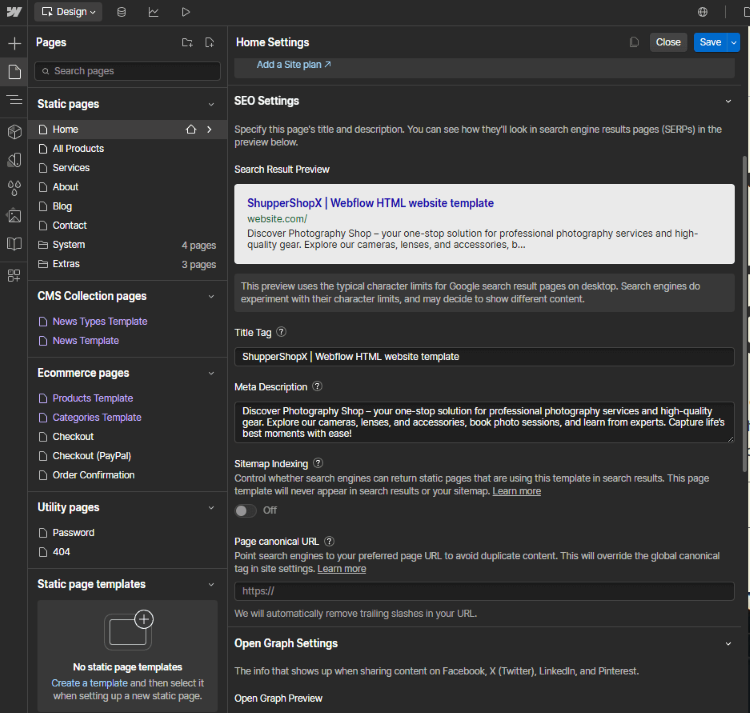Open the Style selectors panel icon
This screenshot has width=750, height=713.
coord(14,160)
